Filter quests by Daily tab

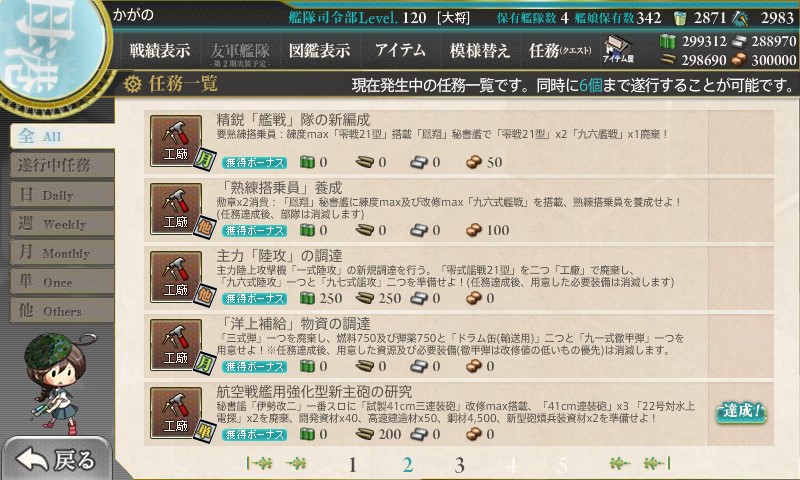(x=62, y=195)
